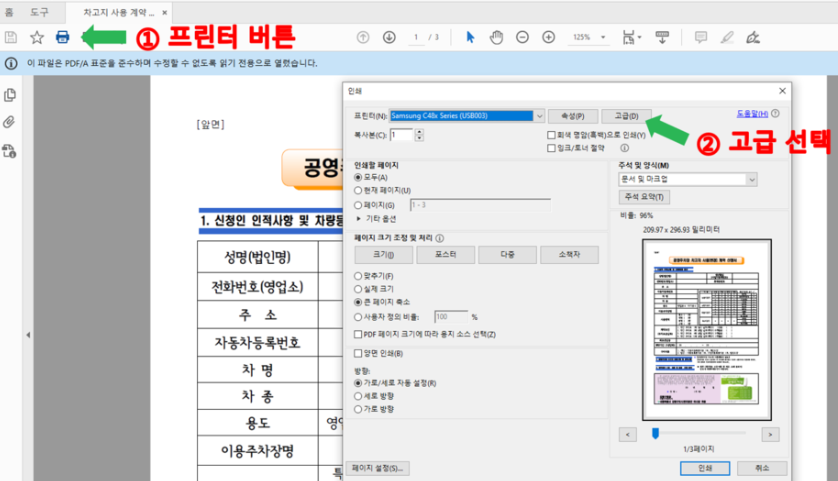Increase copies with stepper up arrow
Image resolution: width=838 pixels, height=481 pixels.
click(x=420, y=132)
